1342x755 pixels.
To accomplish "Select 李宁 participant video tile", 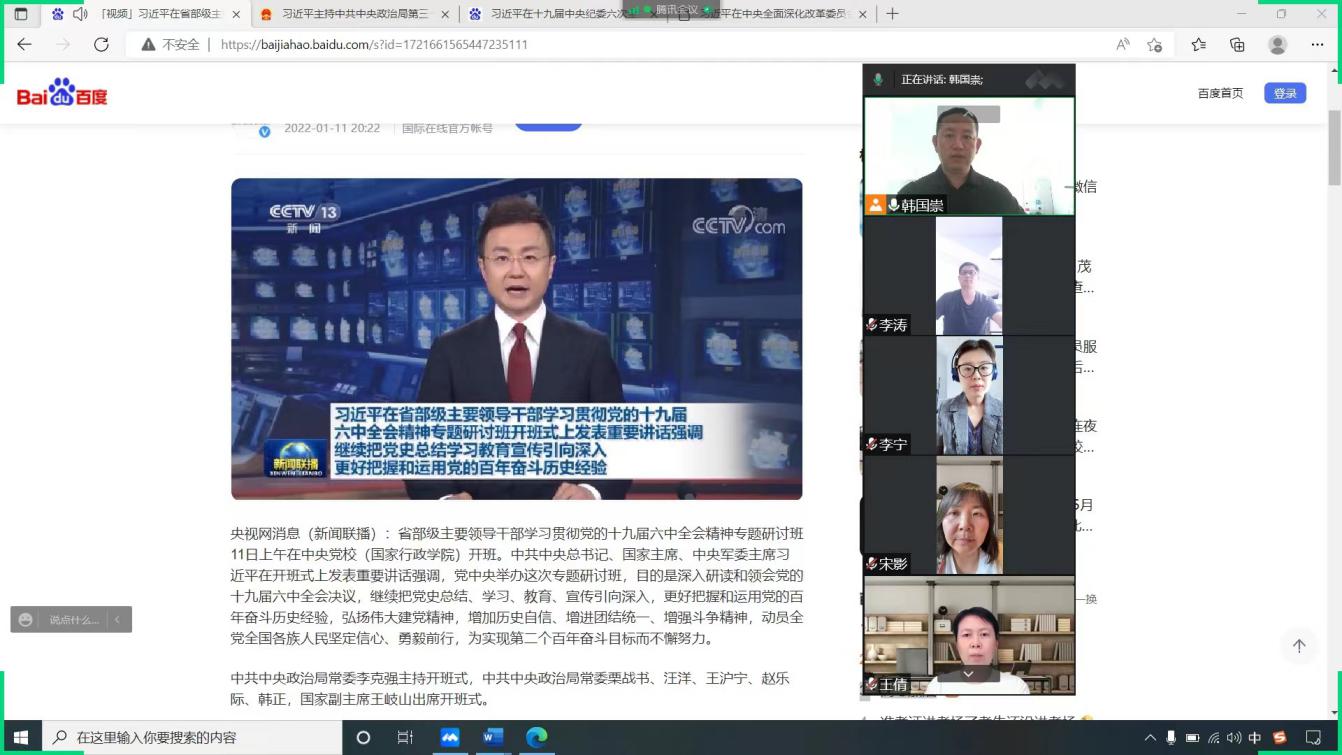I will click(x=969, y=395).
